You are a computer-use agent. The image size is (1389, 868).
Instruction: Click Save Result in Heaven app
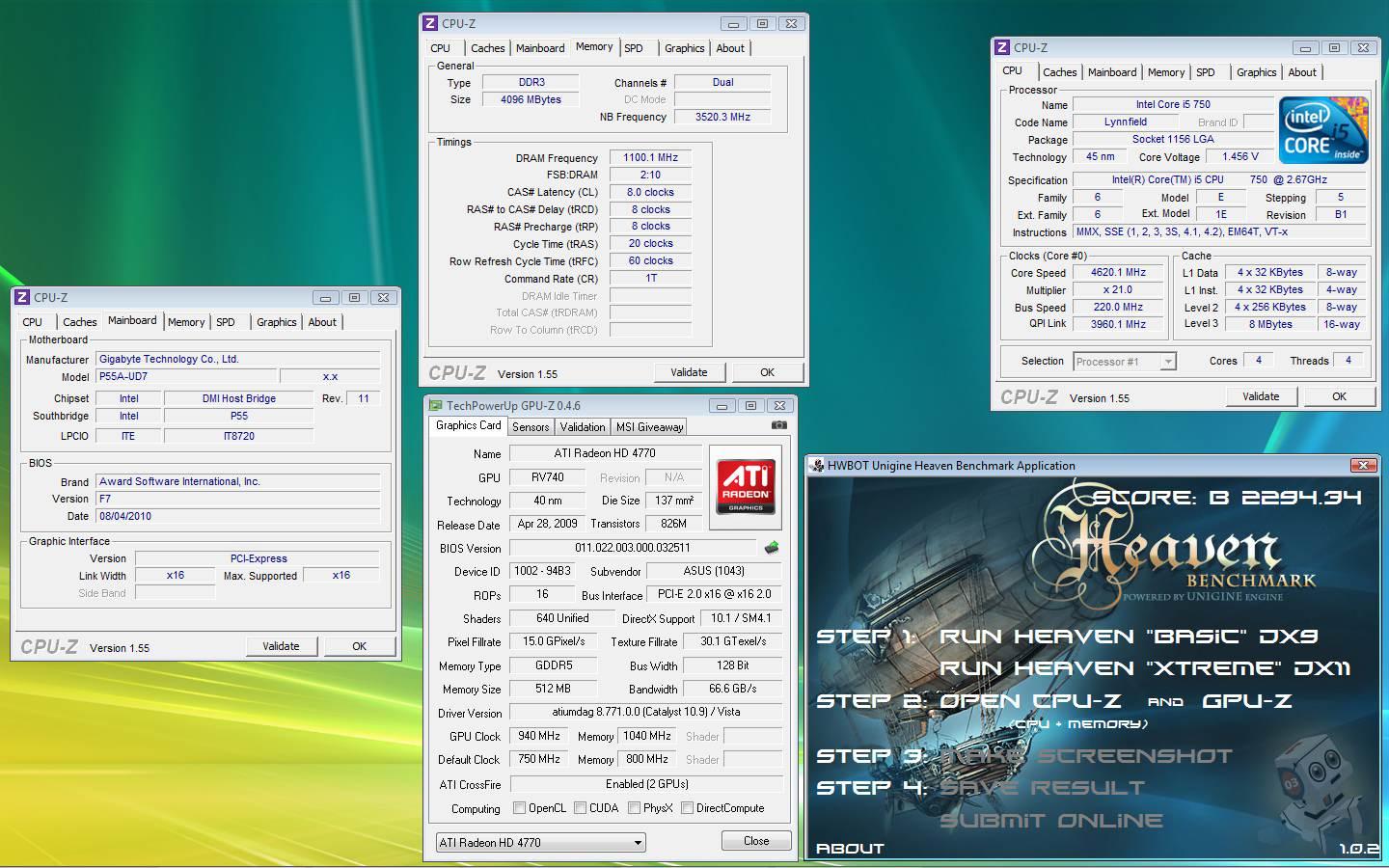1042,788
